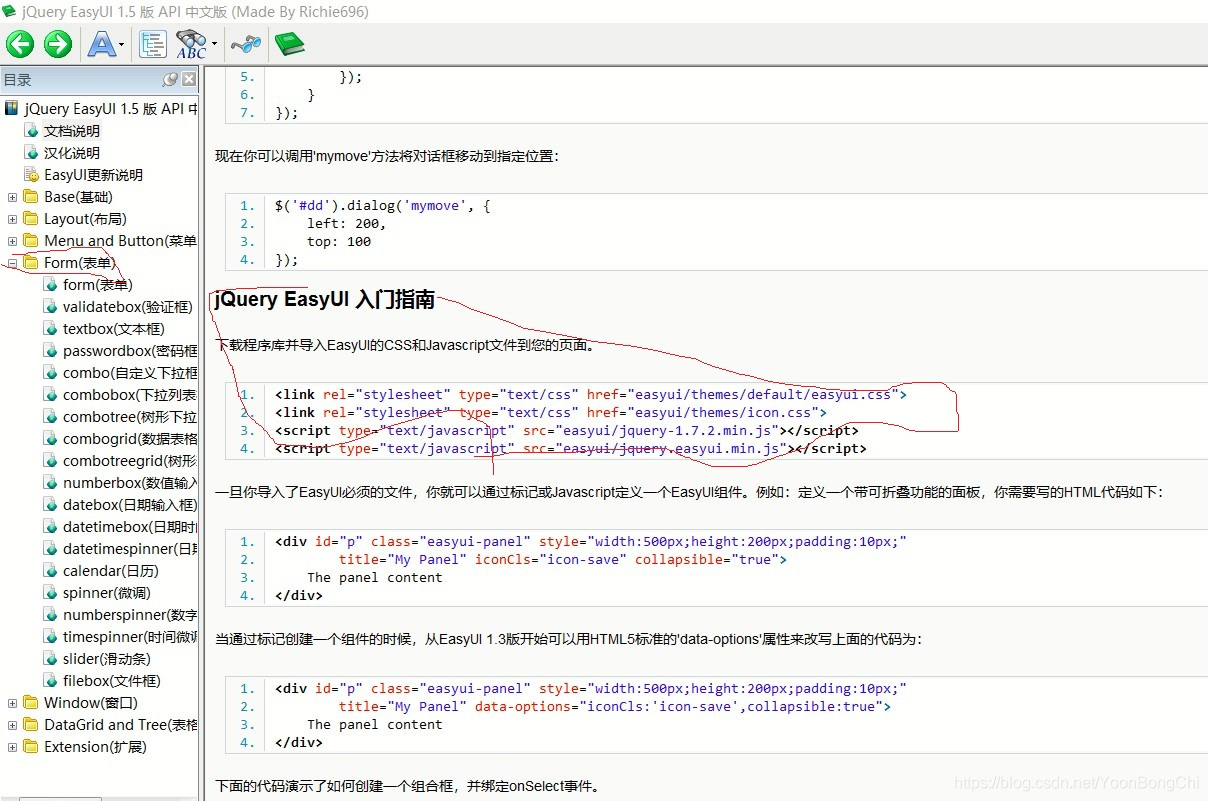
Task: Open the combotreegrid page
Action: click(x=130, y=461)
